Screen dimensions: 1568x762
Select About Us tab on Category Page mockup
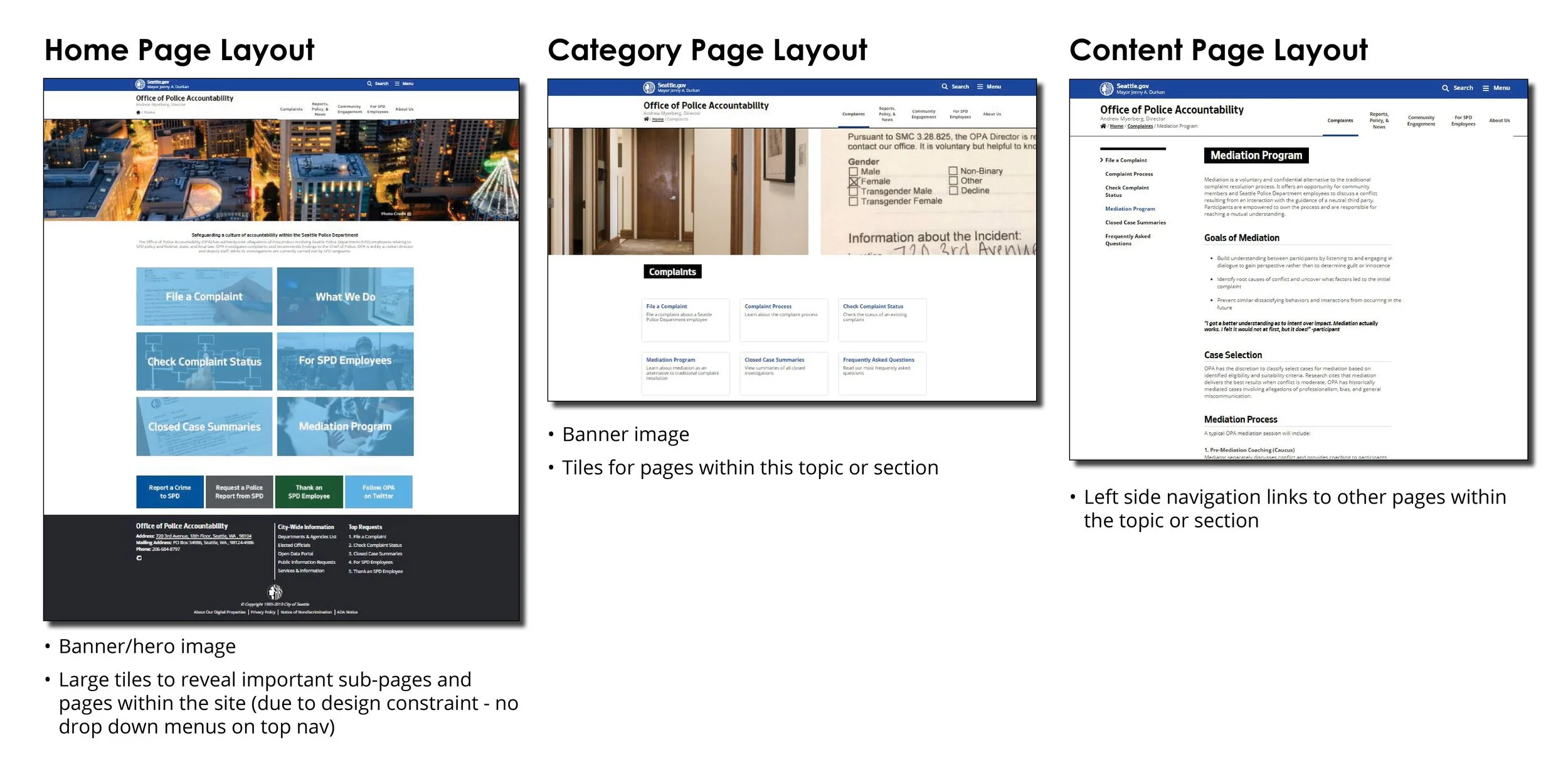tap(992, 114)
